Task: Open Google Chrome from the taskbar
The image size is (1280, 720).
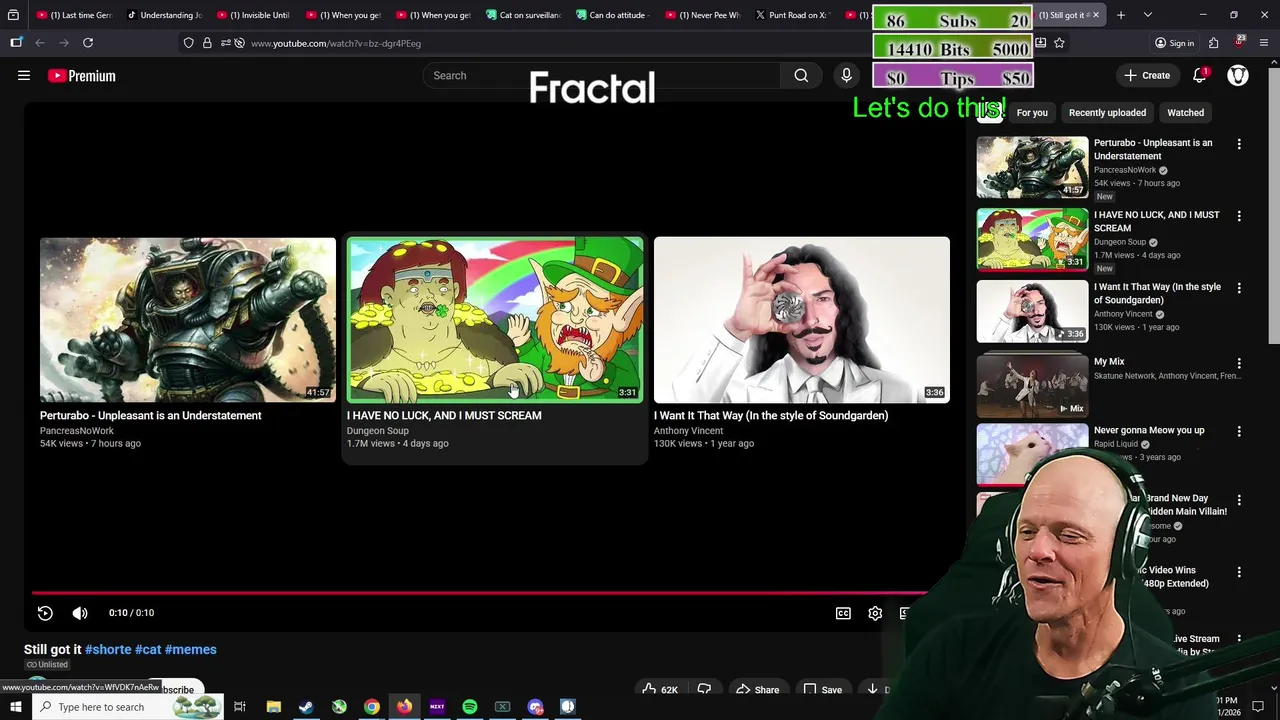Action: [371, 707]
